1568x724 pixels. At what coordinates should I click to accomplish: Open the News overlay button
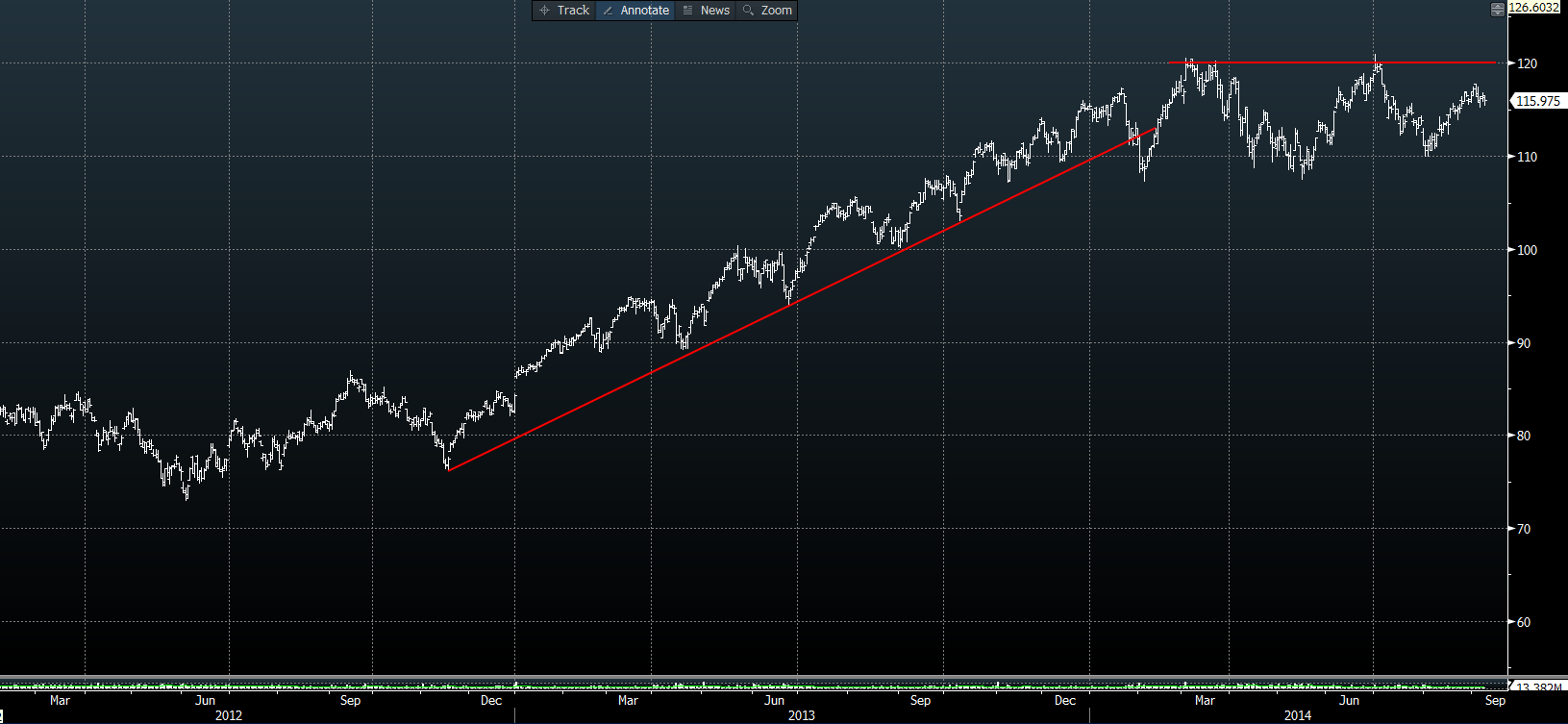pyautogui.click(x=706, y=11)
